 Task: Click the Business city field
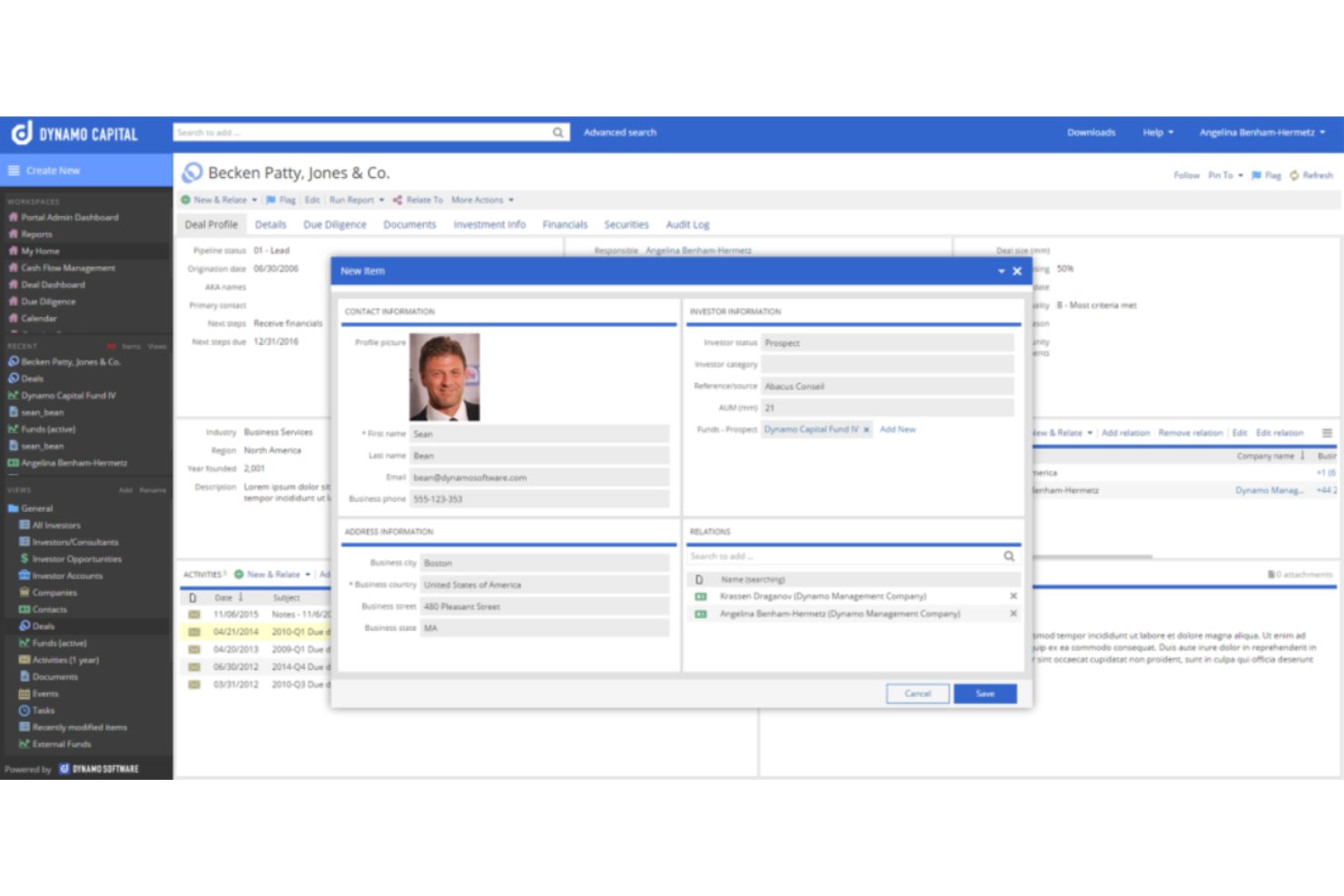click(545, 563)
